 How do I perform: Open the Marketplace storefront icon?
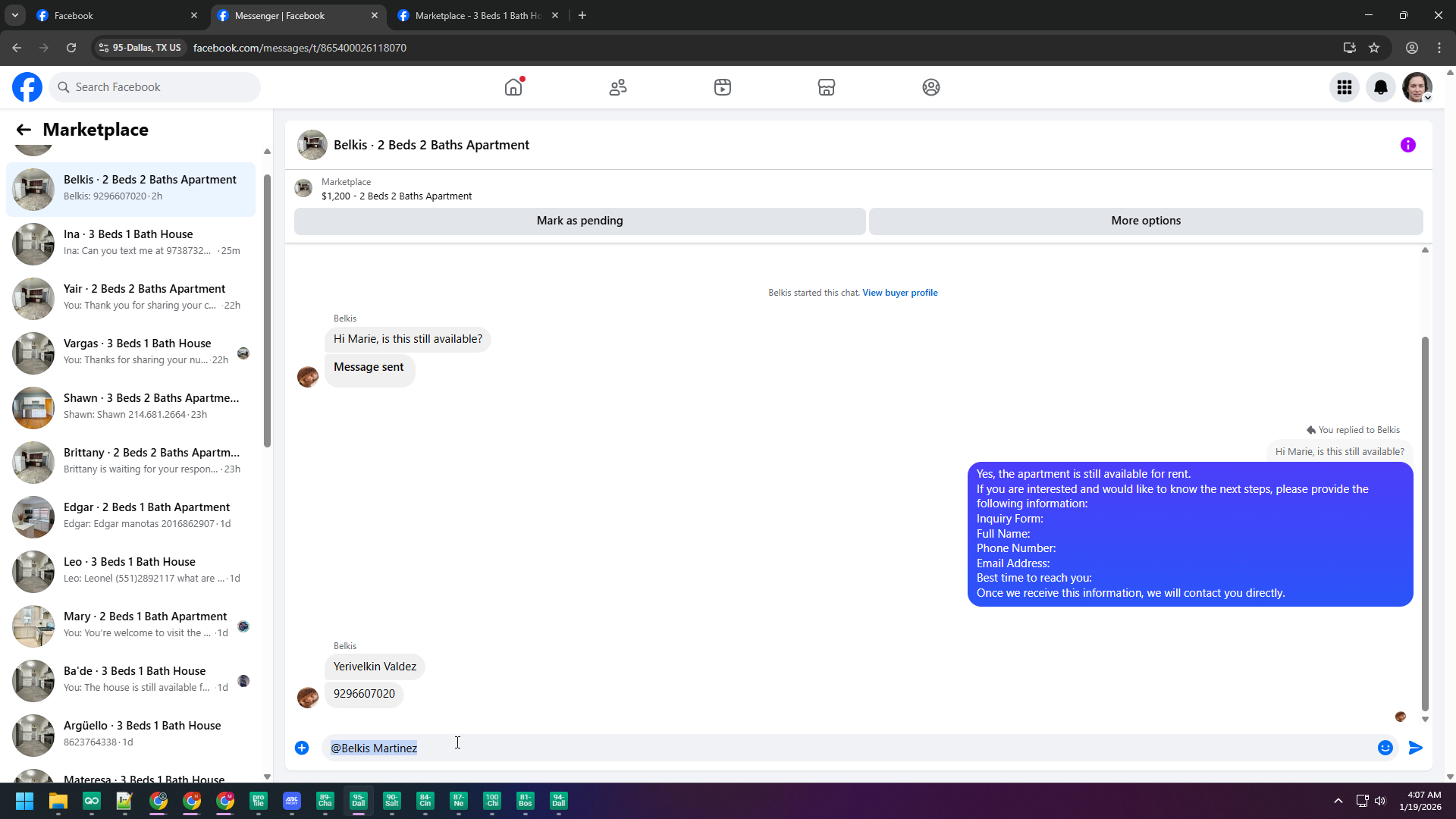827,87
